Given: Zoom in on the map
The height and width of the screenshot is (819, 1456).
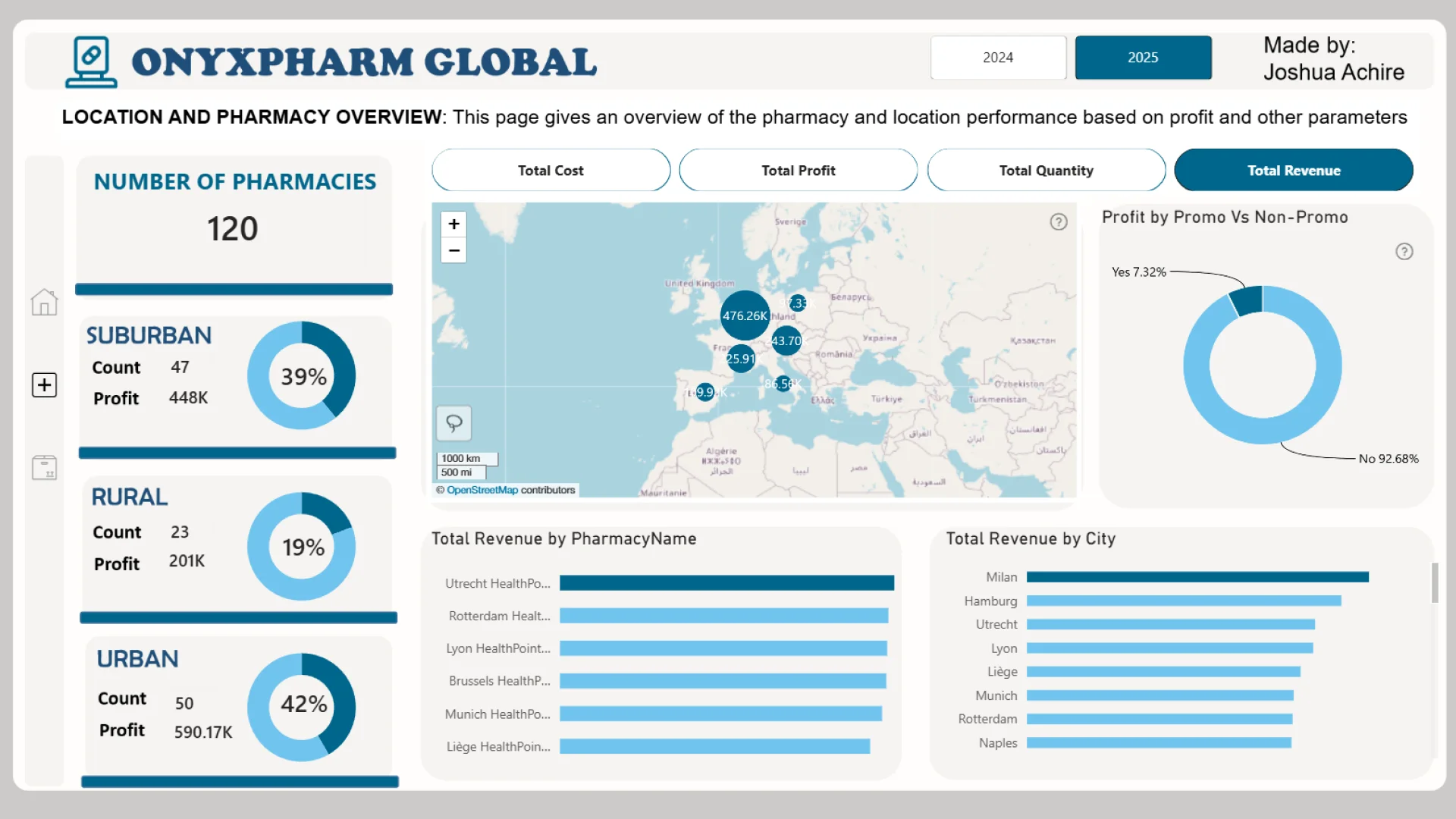Looking at the screenshot, I should [453, 224].
